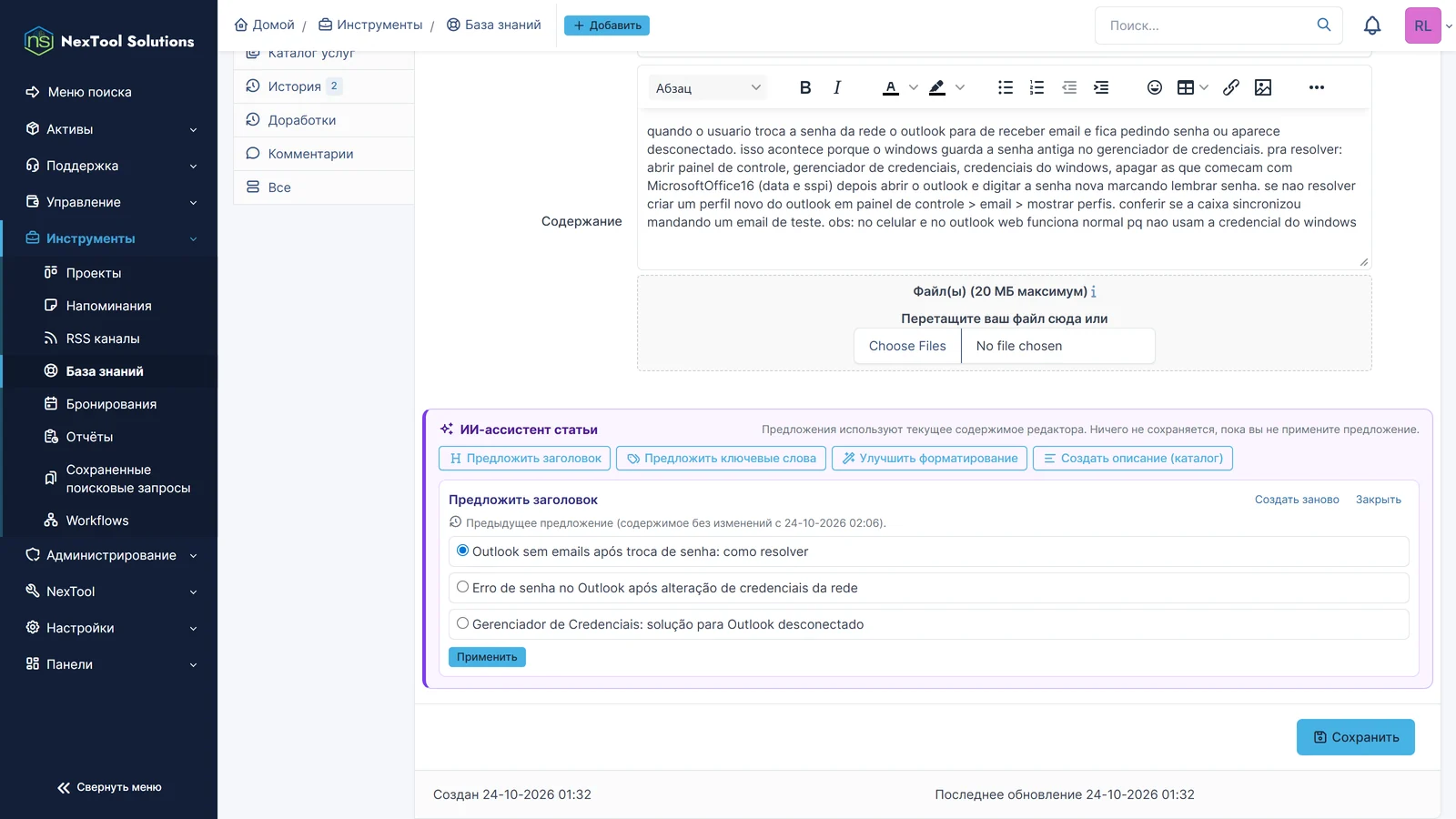1456x819 pixels.
Task: Insert a bulleted list
Action: point(1006,87)
